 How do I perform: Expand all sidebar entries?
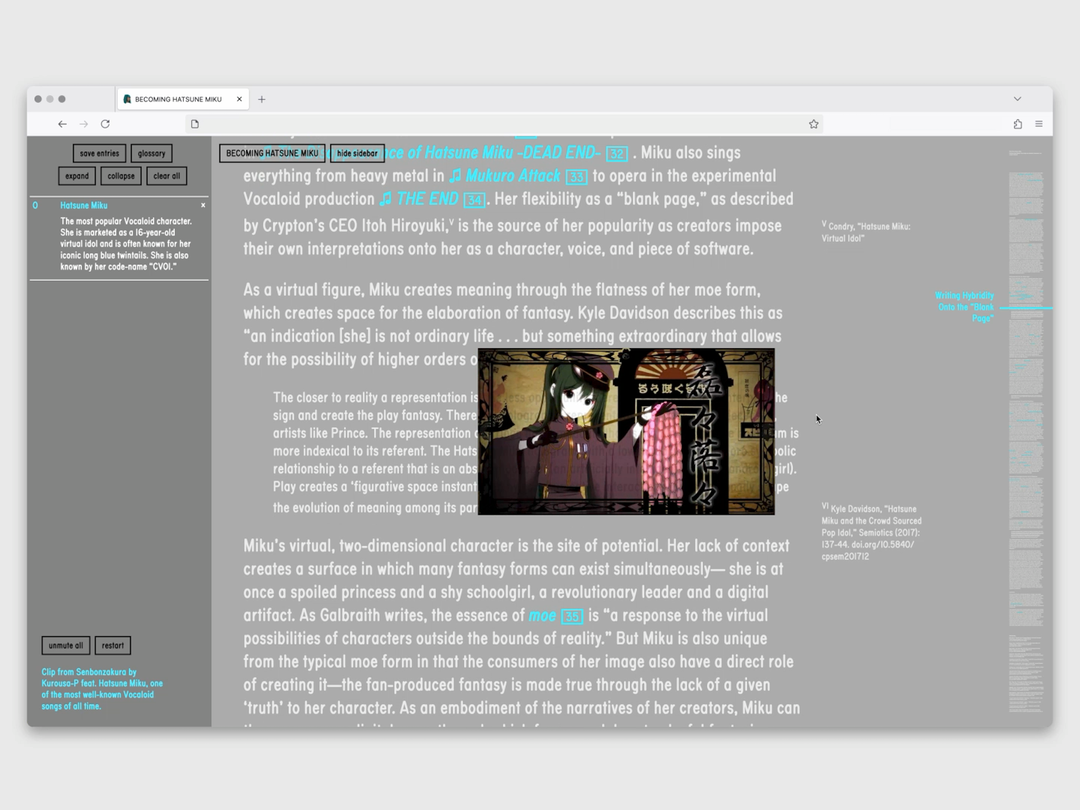(x=77, y=176)
